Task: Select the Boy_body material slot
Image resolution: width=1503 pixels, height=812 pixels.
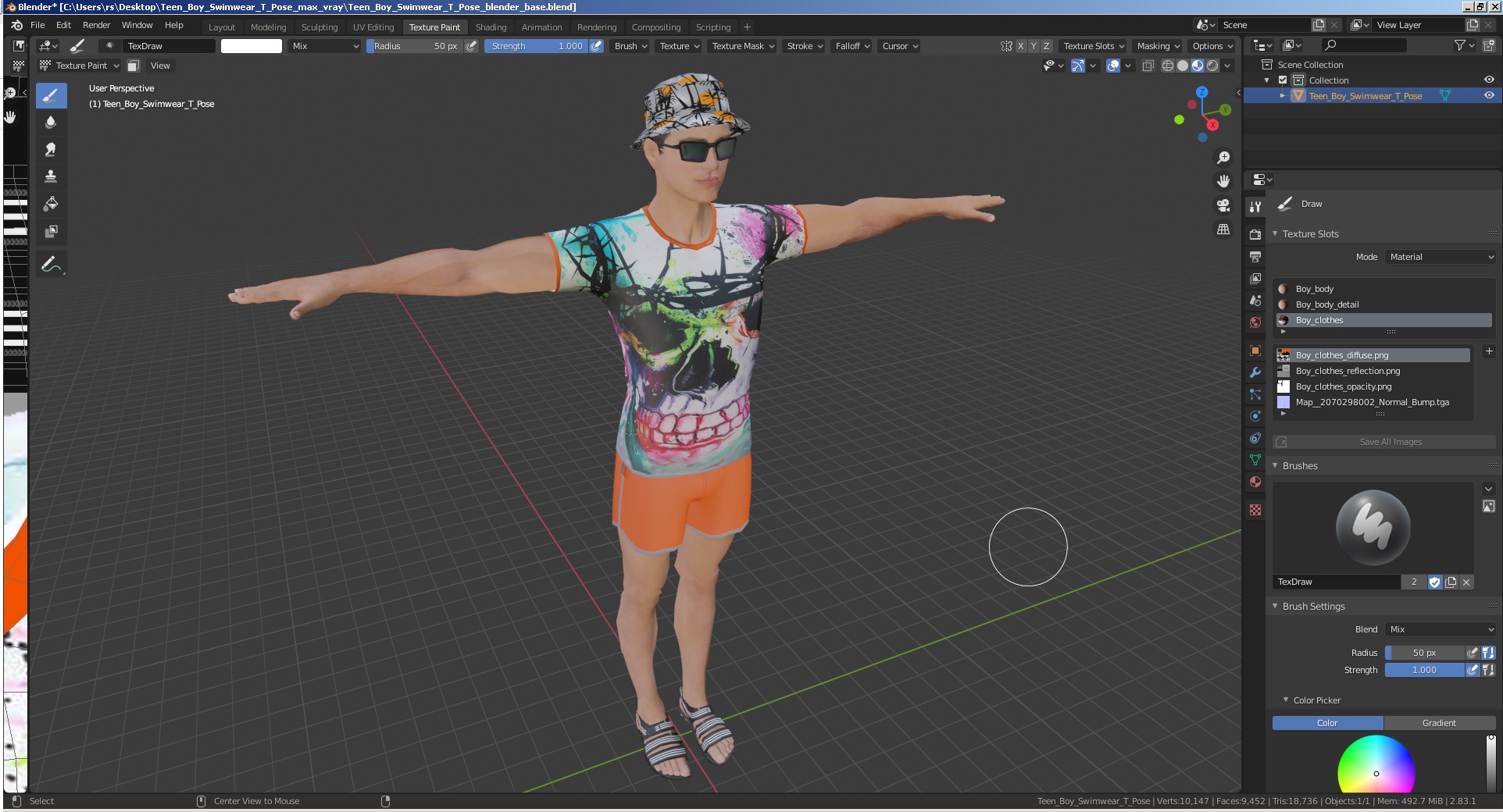Action: 1384,289
